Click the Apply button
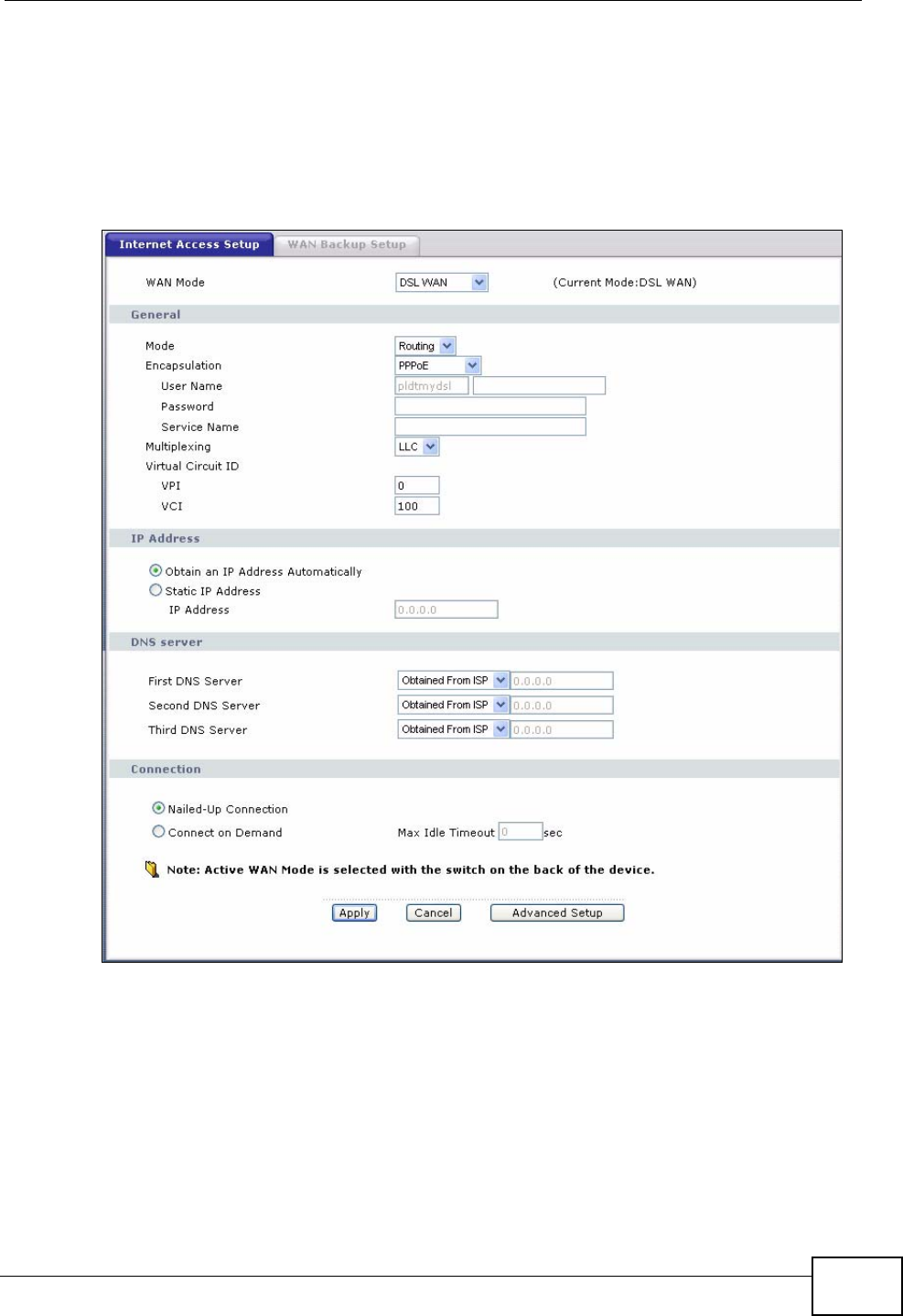Viewport: 903px width, 1316px height. tap(354, 912)
